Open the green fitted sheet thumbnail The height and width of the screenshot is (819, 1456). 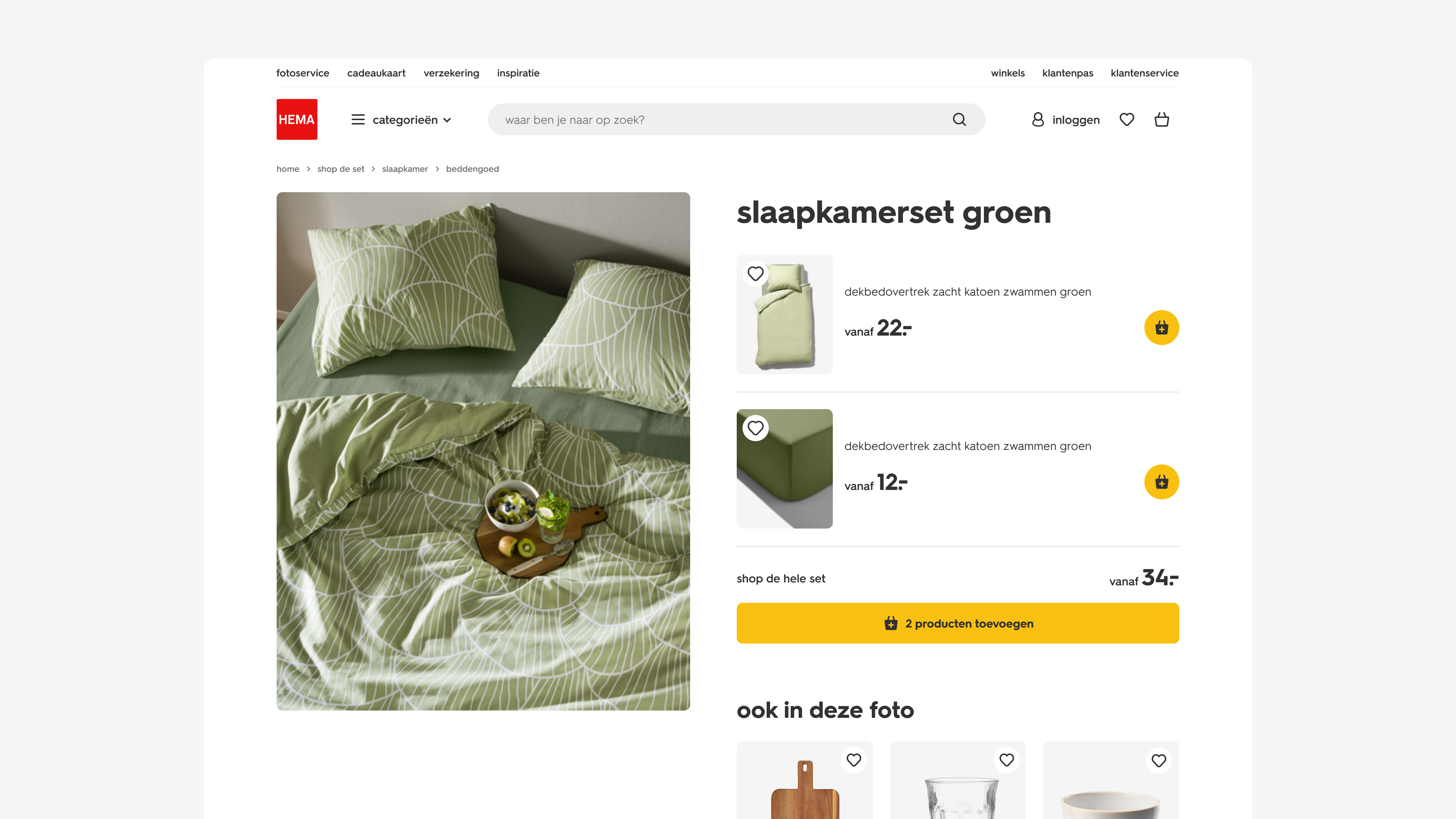click(784, 468)
